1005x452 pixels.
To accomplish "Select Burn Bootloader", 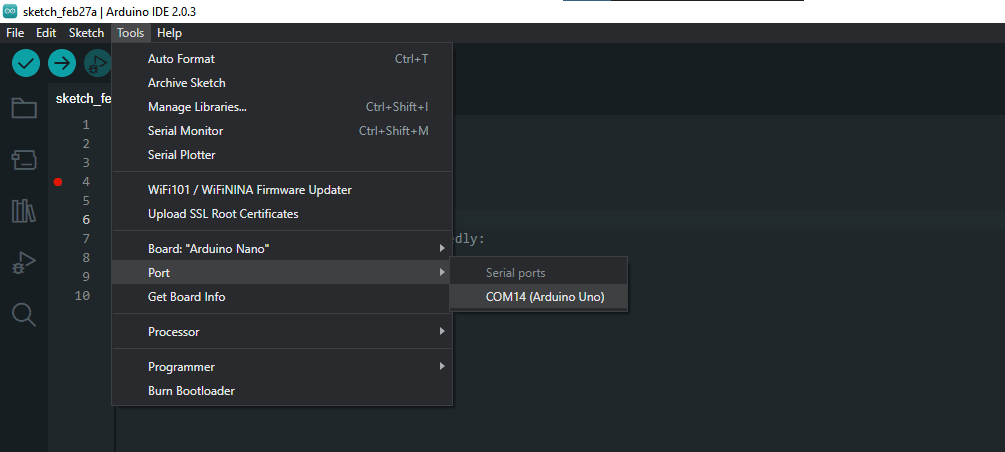I will [x=282, y=390].
